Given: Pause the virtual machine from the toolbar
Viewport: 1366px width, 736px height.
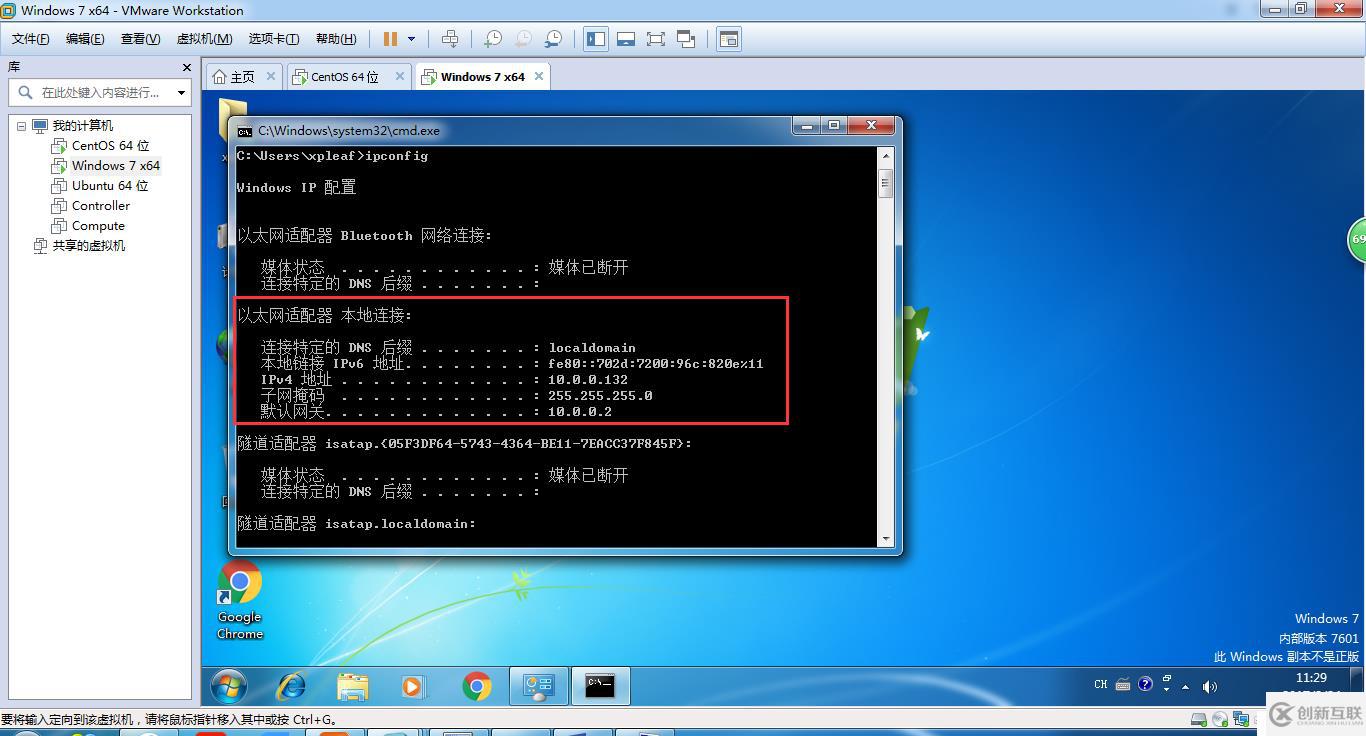Looking at the screenshot, I should [390, 39].
